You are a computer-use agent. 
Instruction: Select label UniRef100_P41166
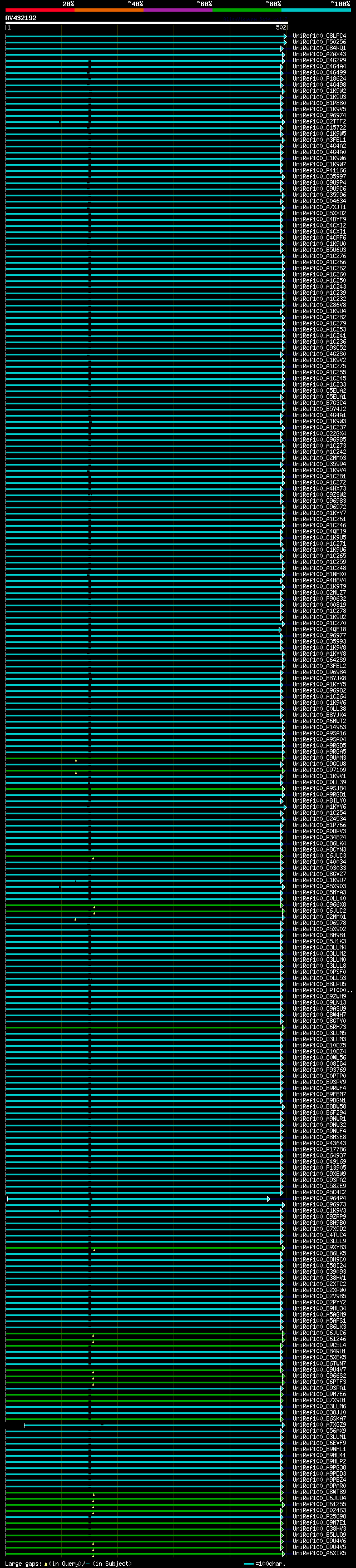point(319,170)
